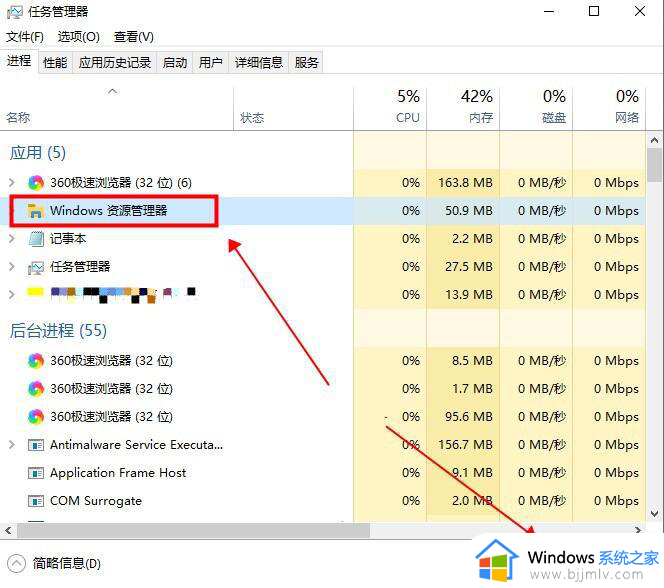The width and height of the screenshot is (664, 588).
Task: Open the 文件(F) menu
Action: 25,37
